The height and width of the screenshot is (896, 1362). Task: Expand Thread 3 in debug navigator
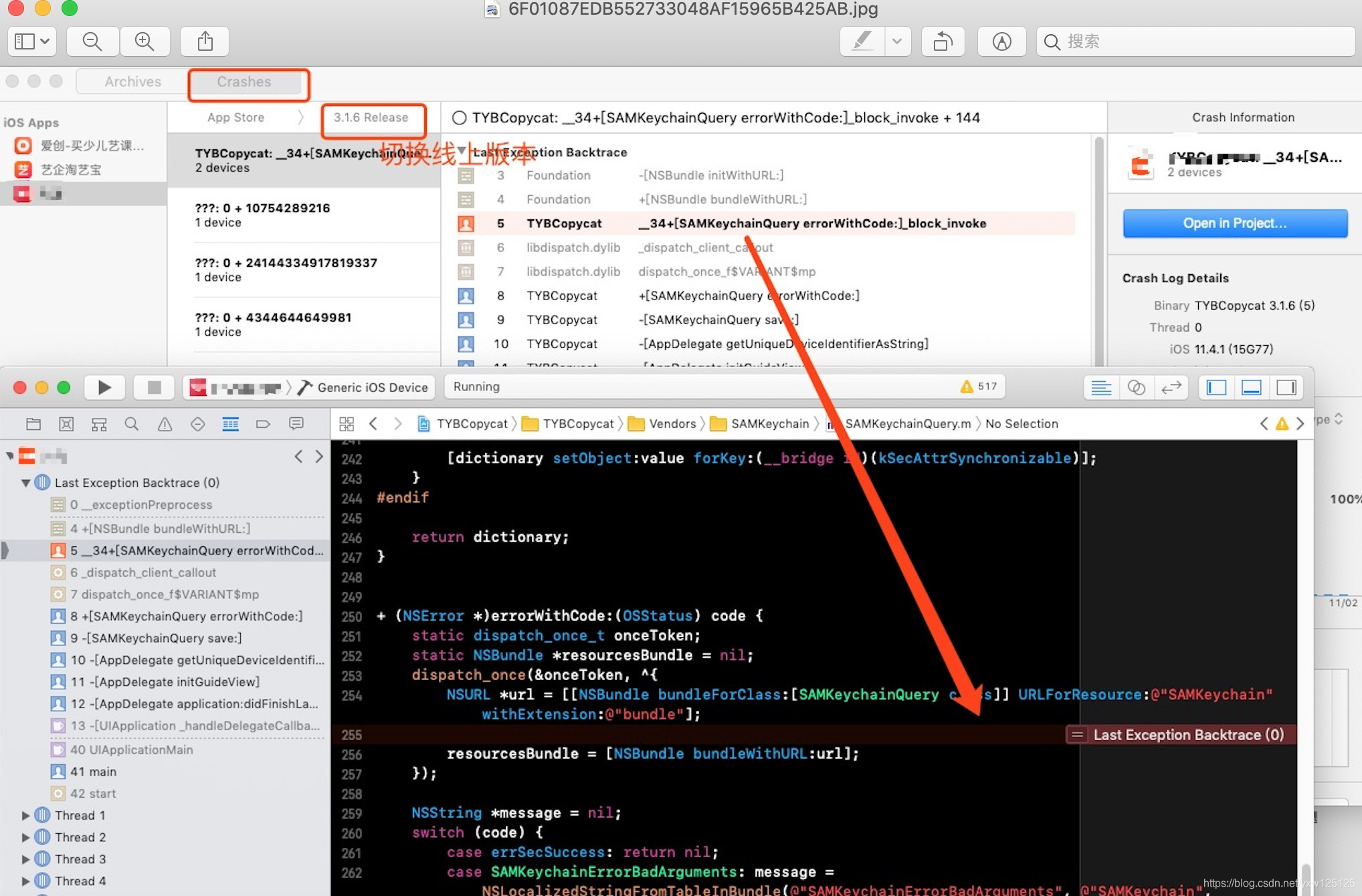(x=25, y=859)
